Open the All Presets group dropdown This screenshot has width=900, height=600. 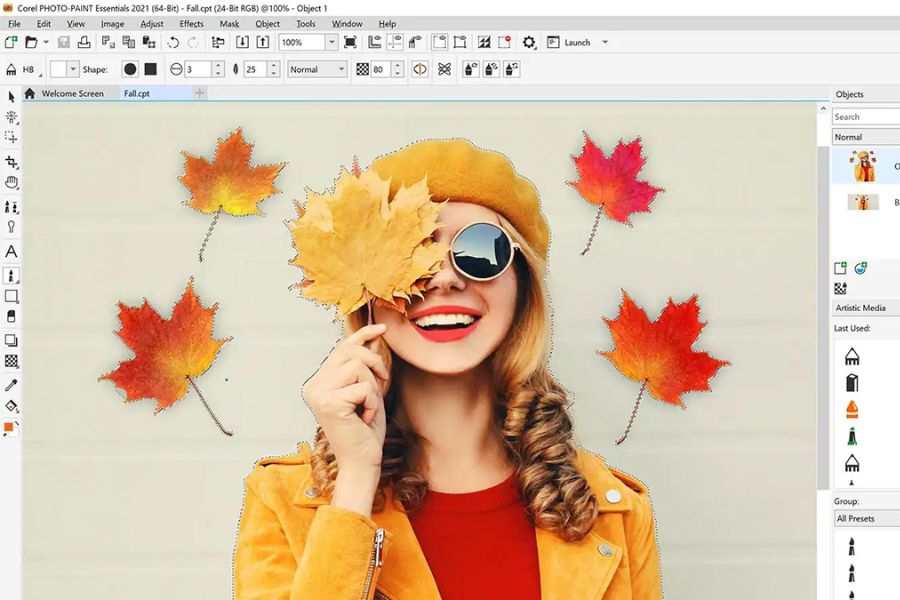(x=867, y=518)
